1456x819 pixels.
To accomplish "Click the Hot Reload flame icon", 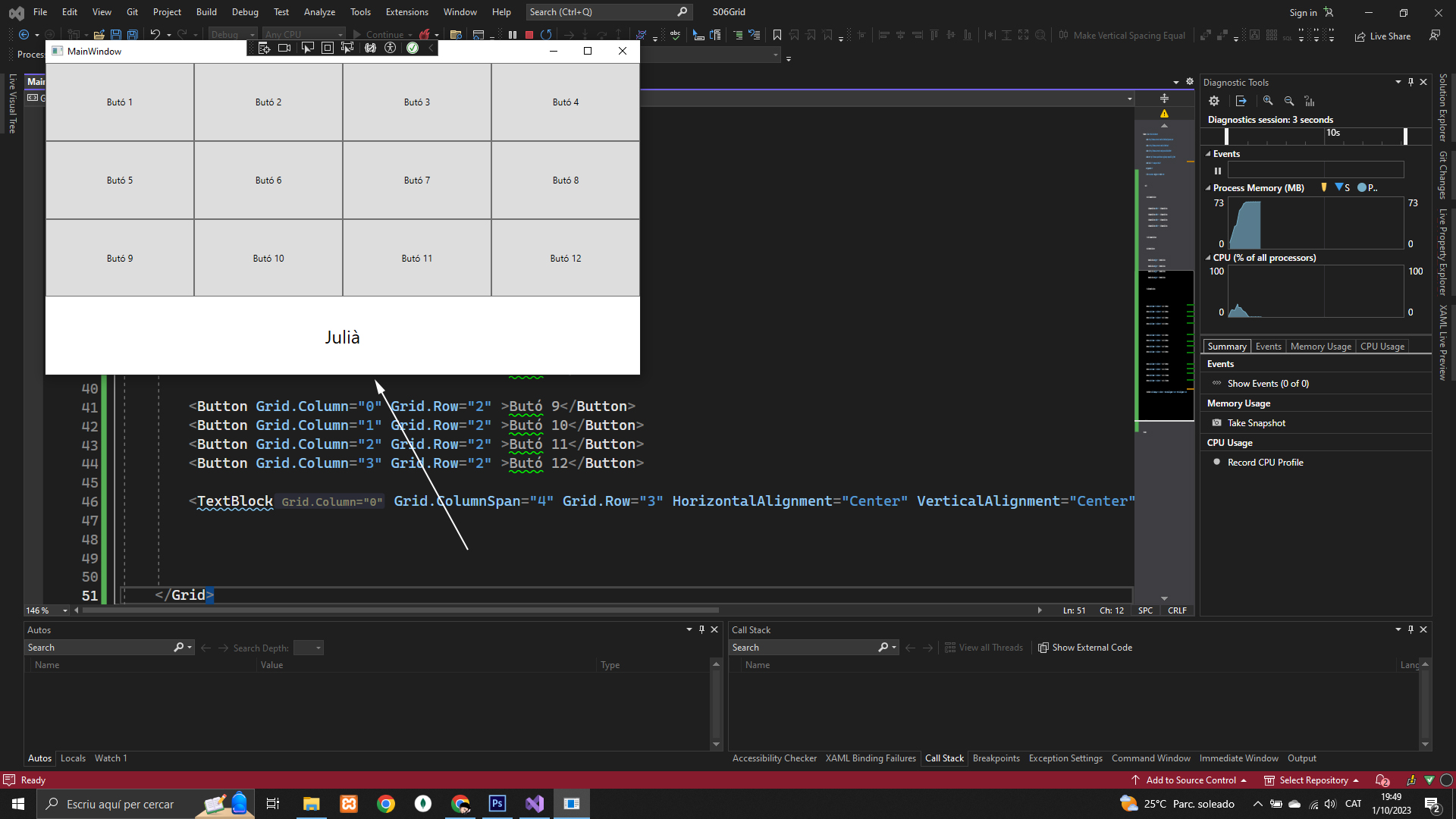I will click(425, 35).
